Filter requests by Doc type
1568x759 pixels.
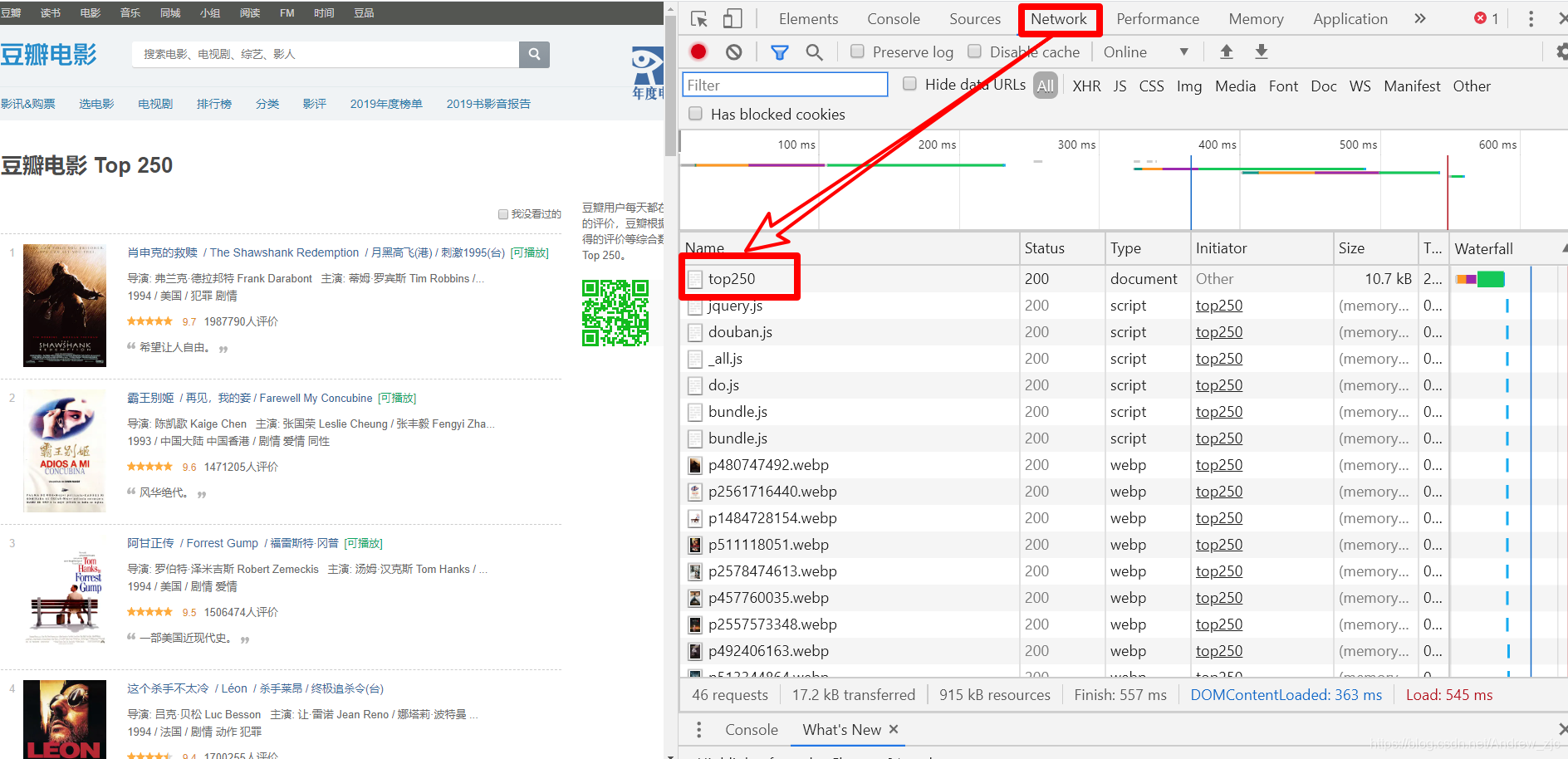pos(1323,86)
